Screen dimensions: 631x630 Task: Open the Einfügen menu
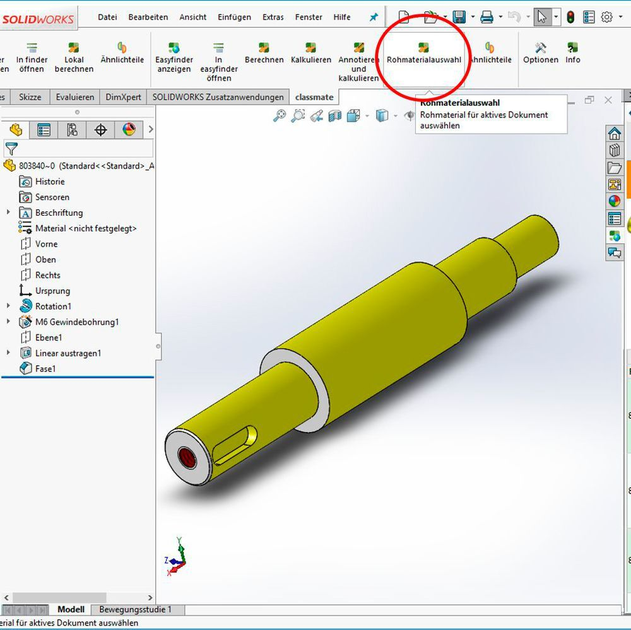point(234,17)
